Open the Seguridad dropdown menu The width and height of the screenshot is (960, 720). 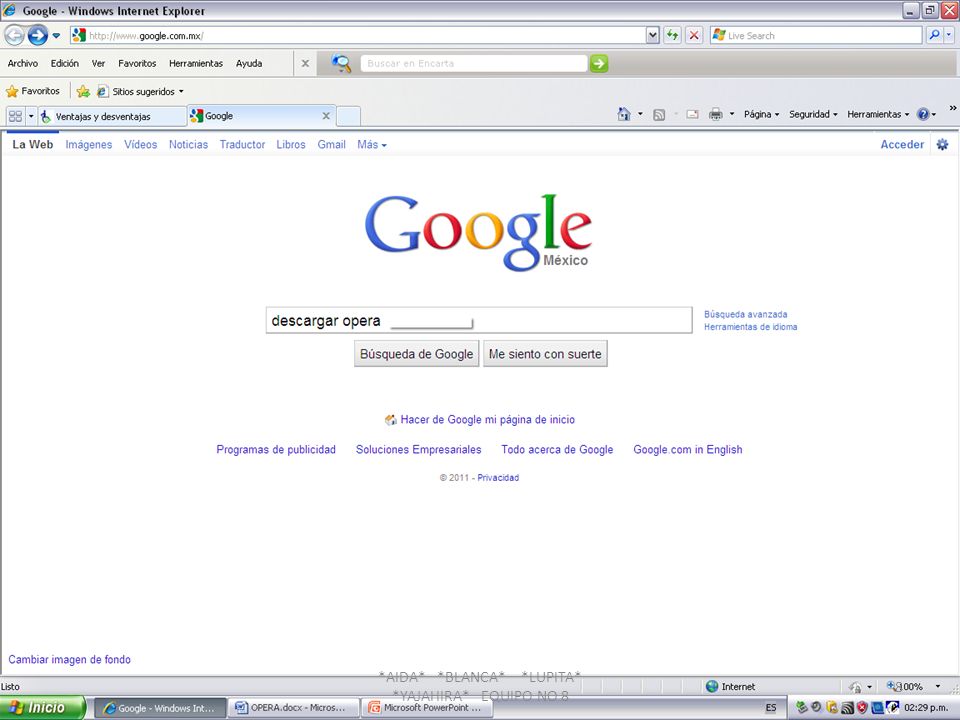tap(813, 114)
